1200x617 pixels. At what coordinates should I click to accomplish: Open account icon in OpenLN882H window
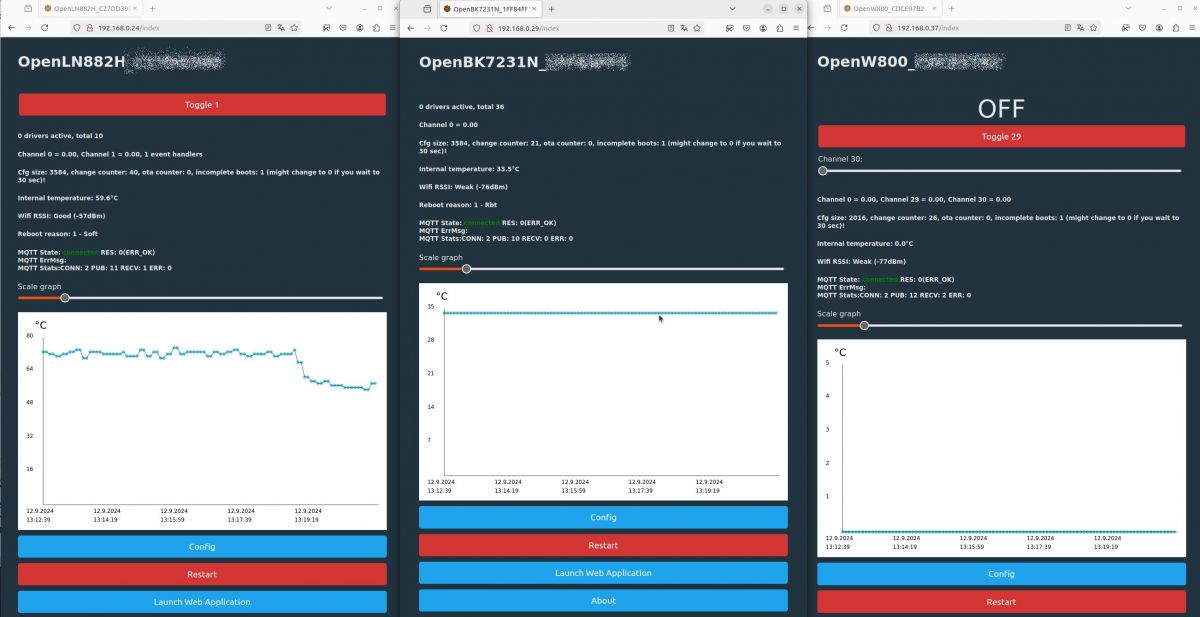pyautogui.click(x=359, y=28)
